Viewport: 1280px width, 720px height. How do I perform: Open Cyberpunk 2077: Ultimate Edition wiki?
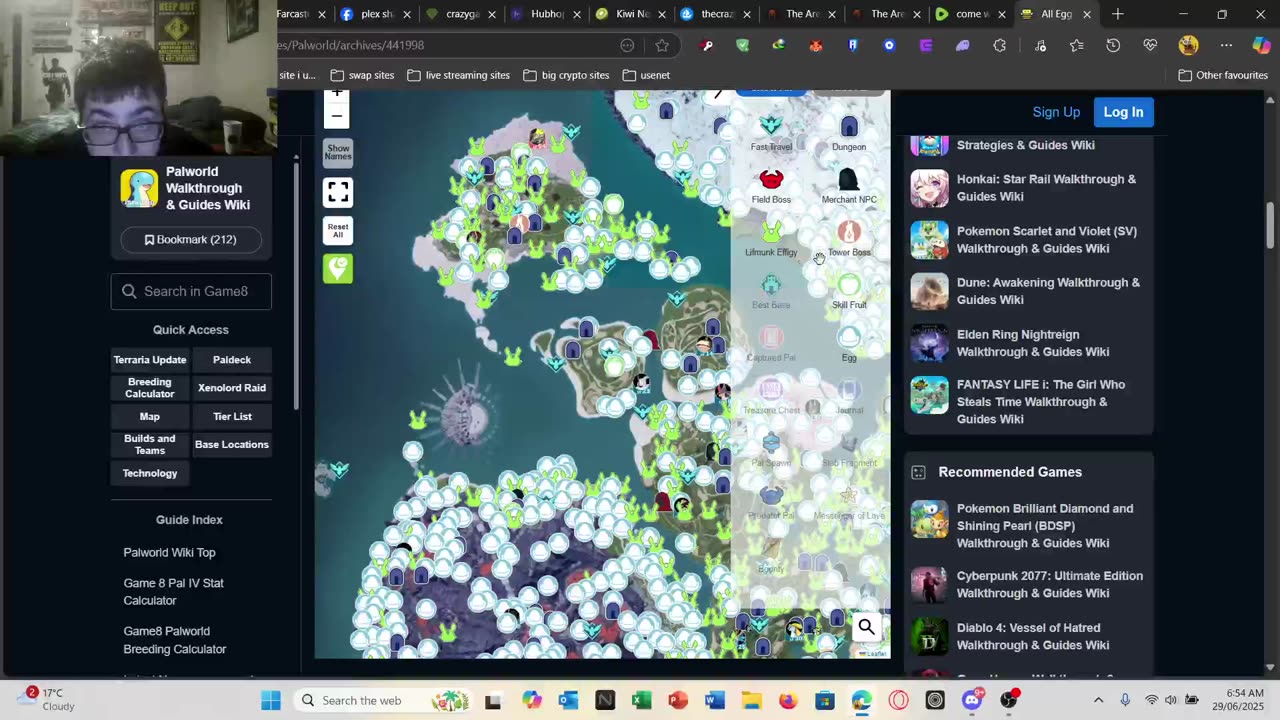(x=1050, y=584)
